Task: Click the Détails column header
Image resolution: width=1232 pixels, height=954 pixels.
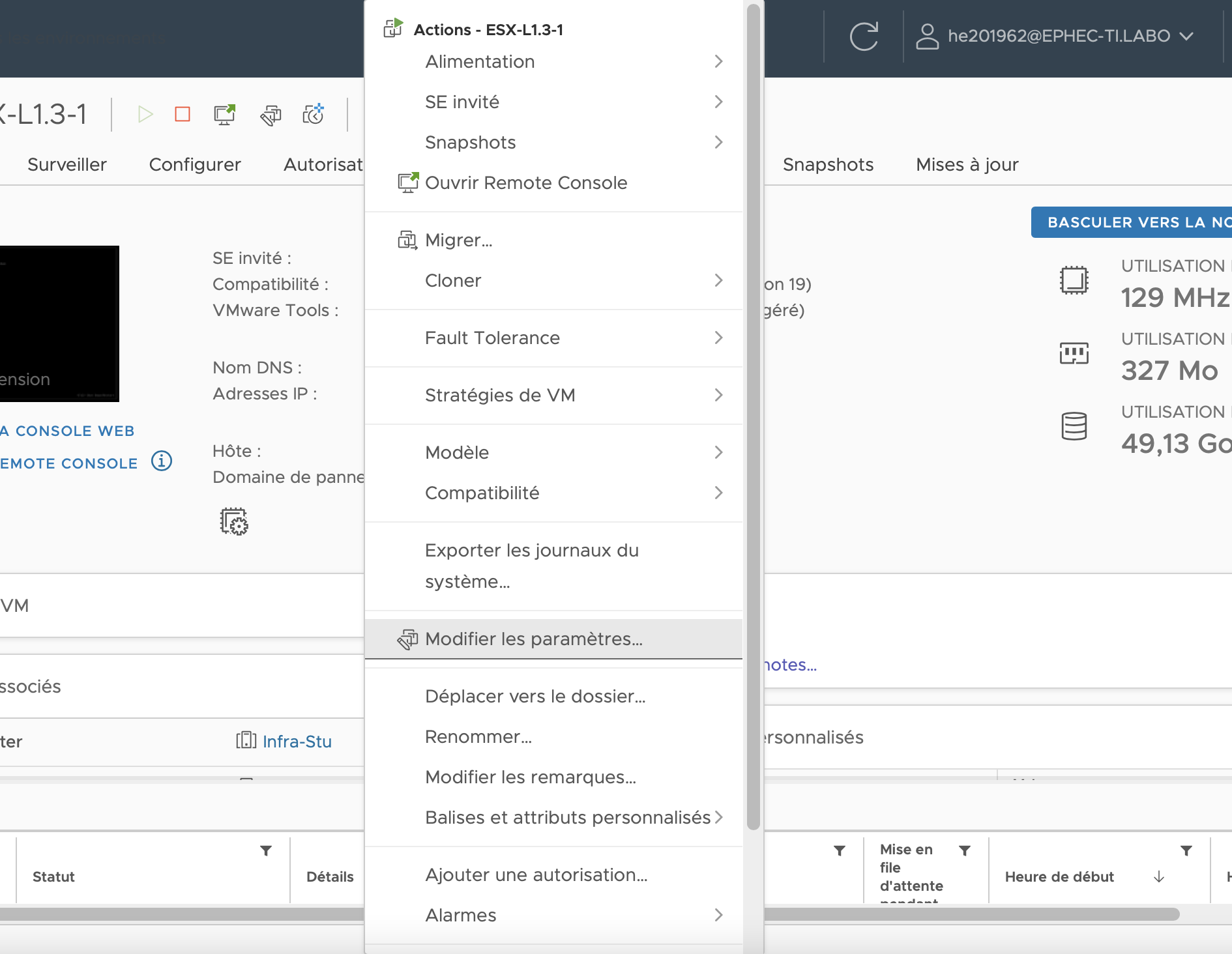Action: point(330,877)
